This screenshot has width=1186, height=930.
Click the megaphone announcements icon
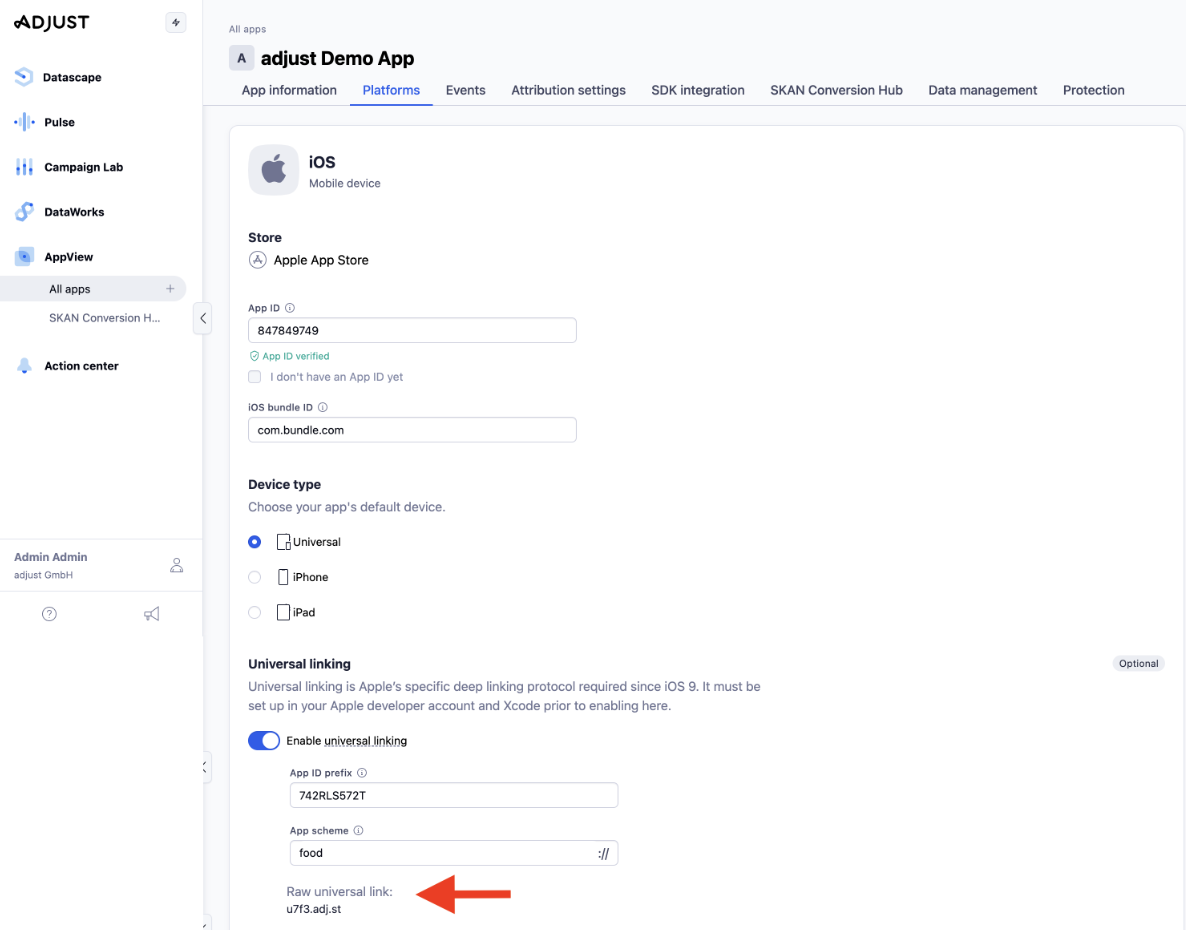152,614
